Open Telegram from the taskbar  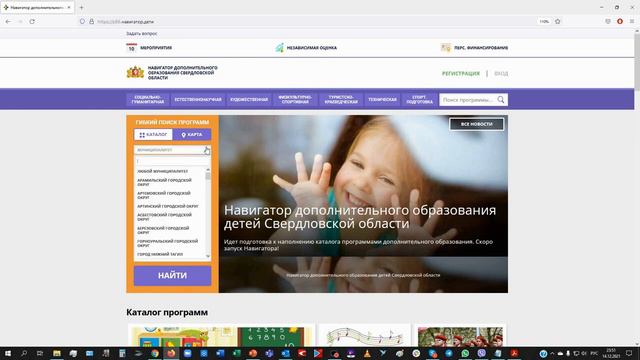[x=449, y=353]
